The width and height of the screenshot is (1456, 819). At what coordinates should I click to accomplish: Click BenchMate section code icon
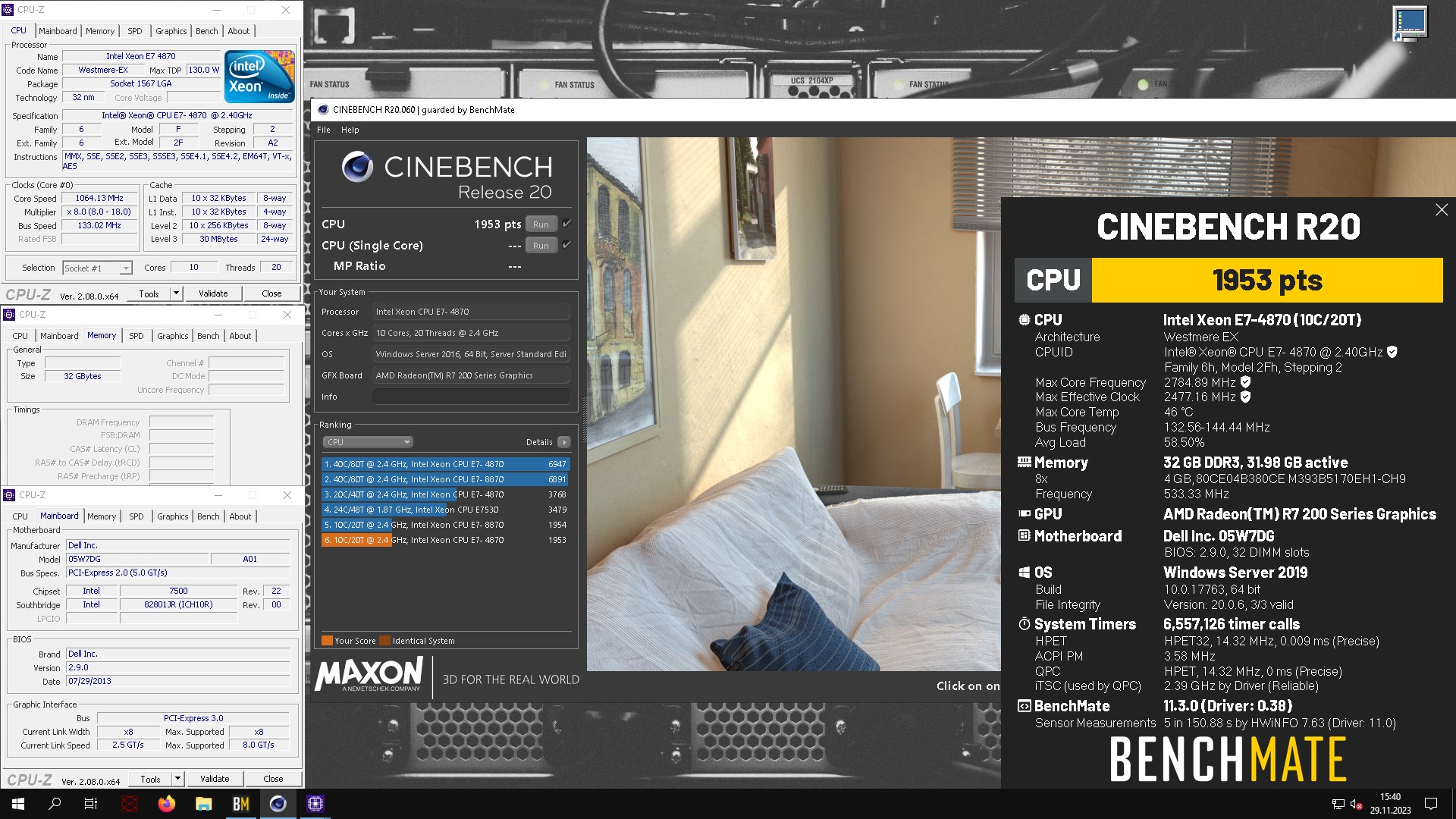pos(1024,706)
